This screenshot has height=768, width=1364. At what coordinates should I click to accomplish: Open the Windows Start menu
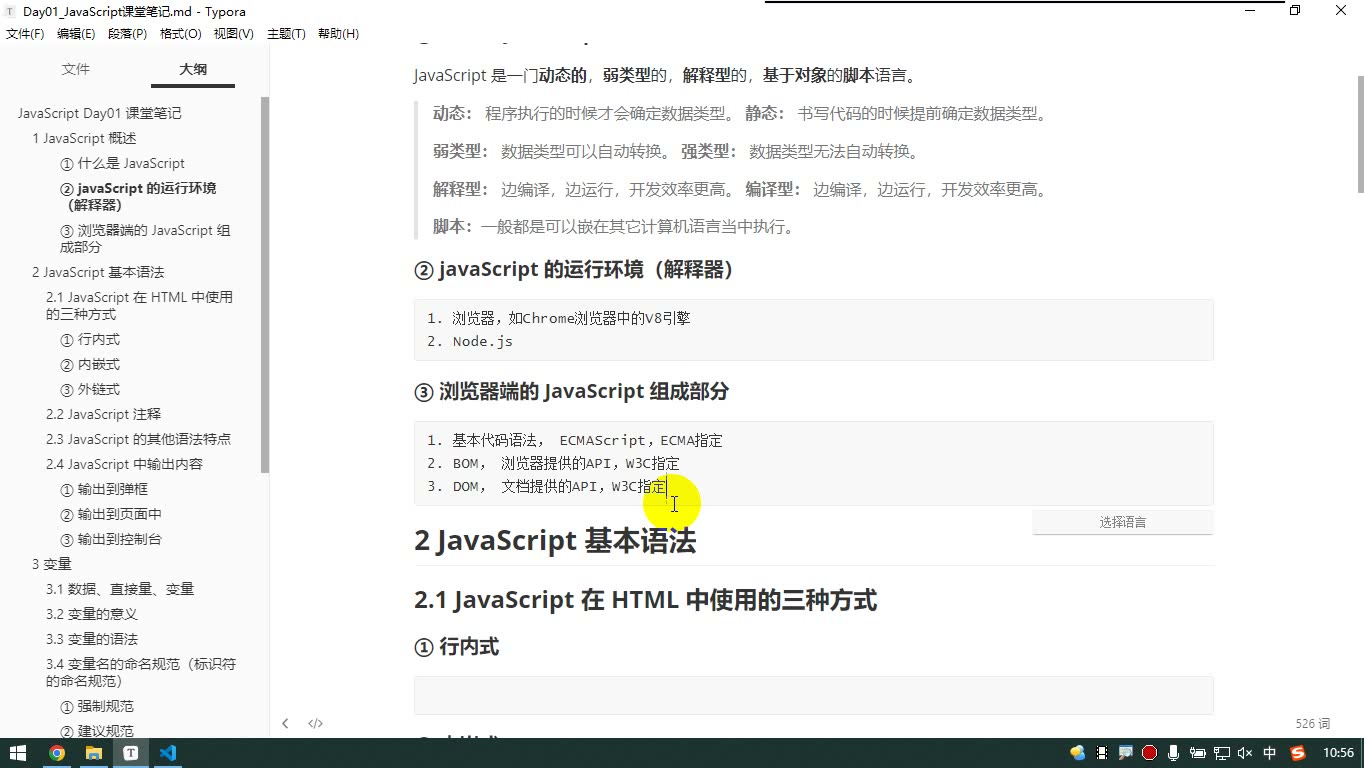18,753
